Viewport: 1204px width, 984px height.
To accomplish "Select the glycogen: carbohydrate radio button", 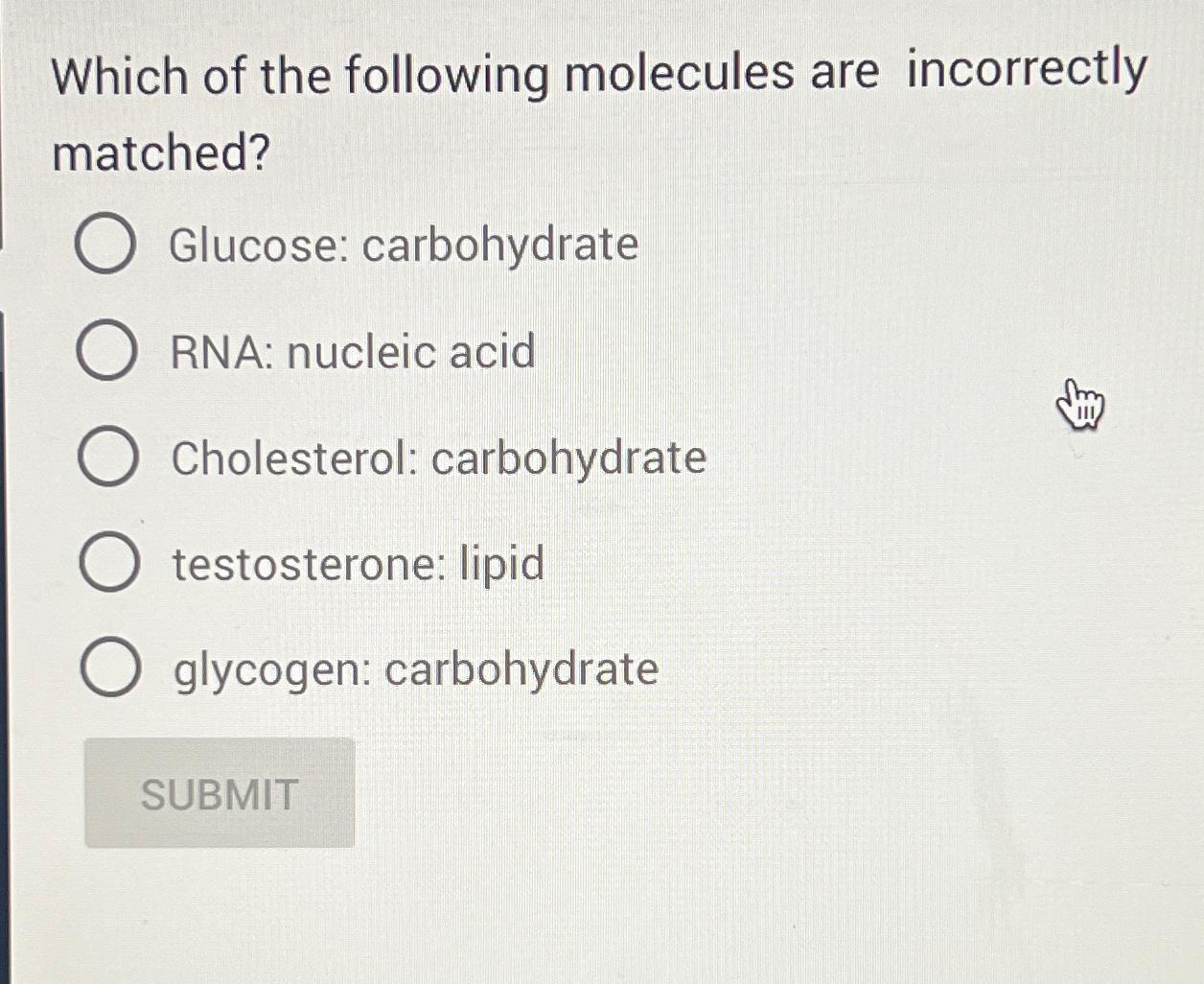I will click(113, 668).
